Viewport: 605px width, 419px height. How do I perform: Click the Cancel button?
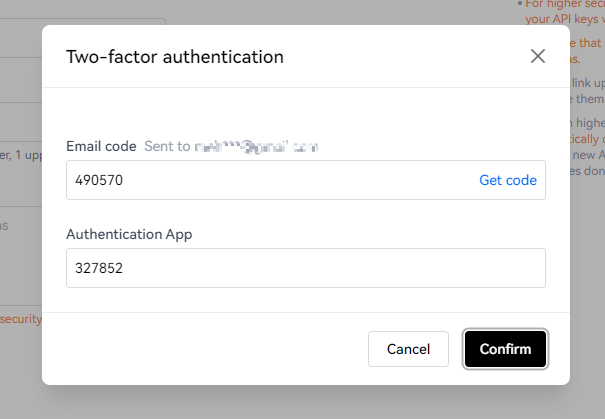tap(408, 349)
